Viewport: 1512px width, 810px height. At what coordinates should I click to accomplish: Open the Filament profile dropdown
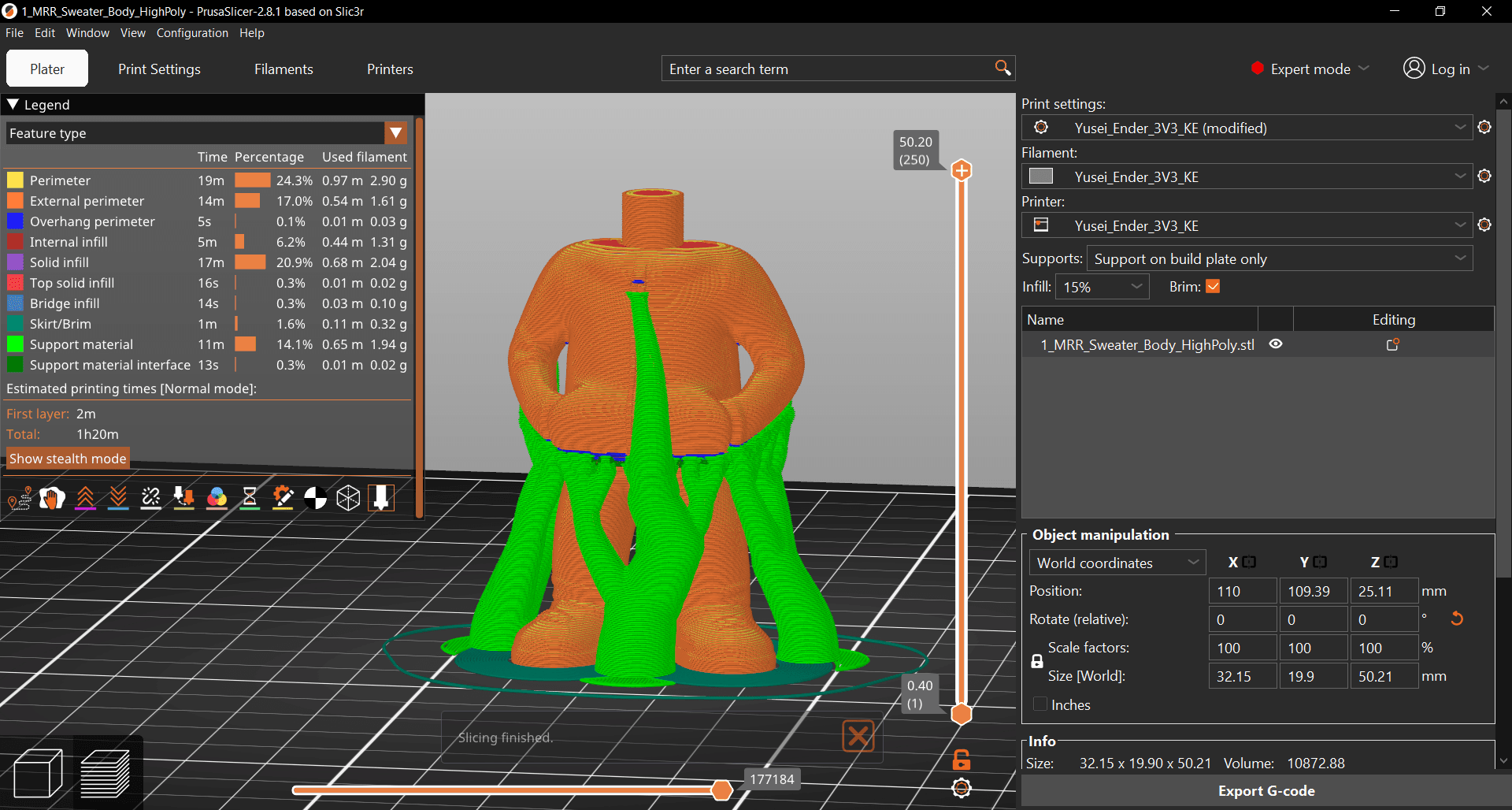coord(1247,176)
